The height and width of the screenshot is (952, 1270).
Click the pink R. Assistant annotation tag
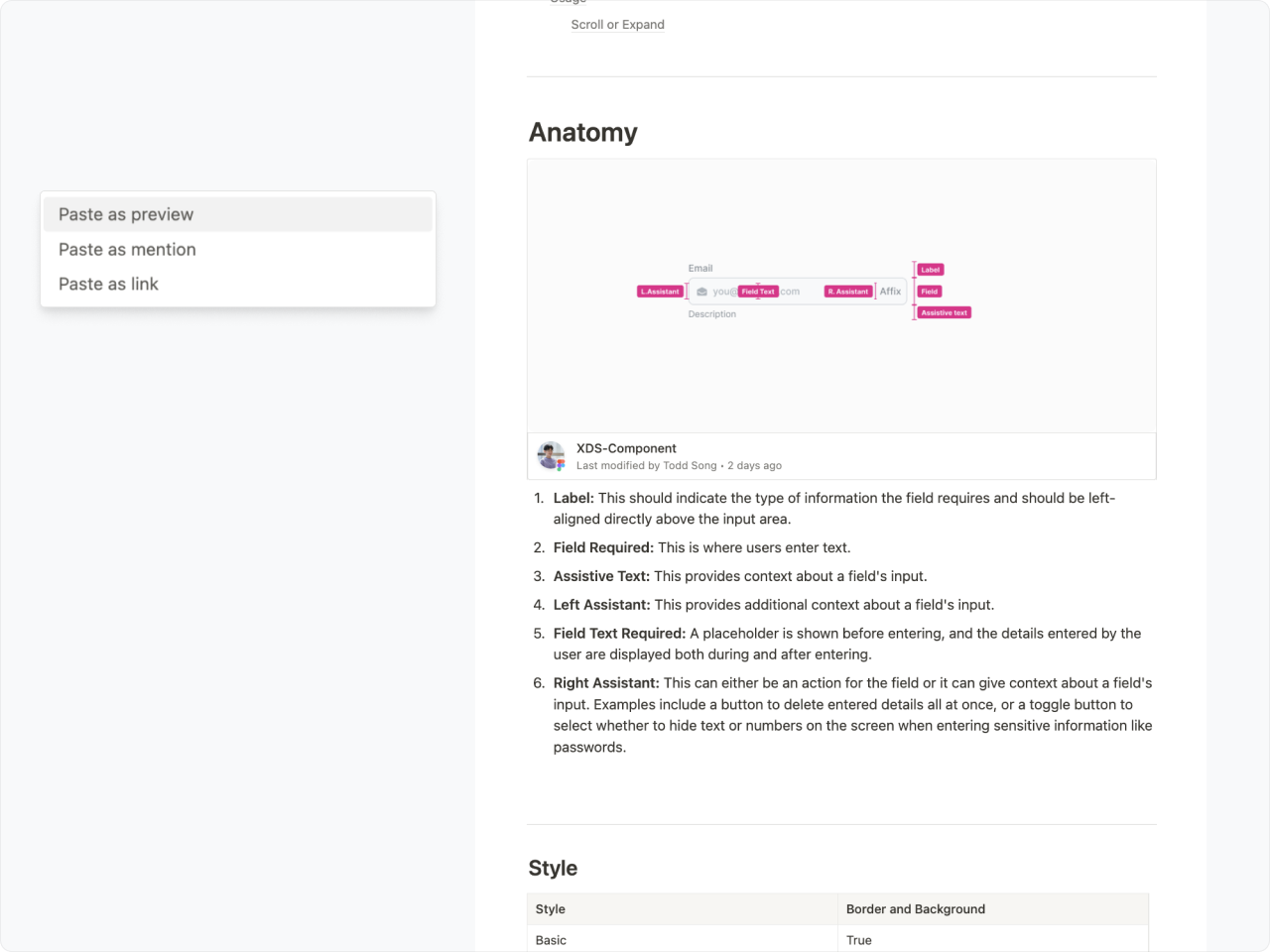pyautogui.click(x=848, y=292)
